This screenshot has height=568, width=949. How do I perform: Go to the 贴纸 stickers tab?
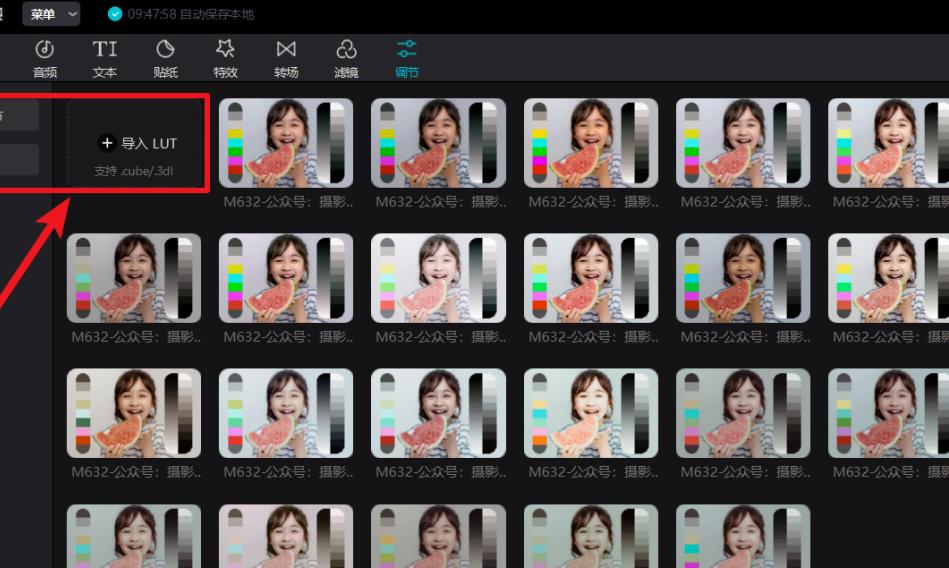pos(165,59)
